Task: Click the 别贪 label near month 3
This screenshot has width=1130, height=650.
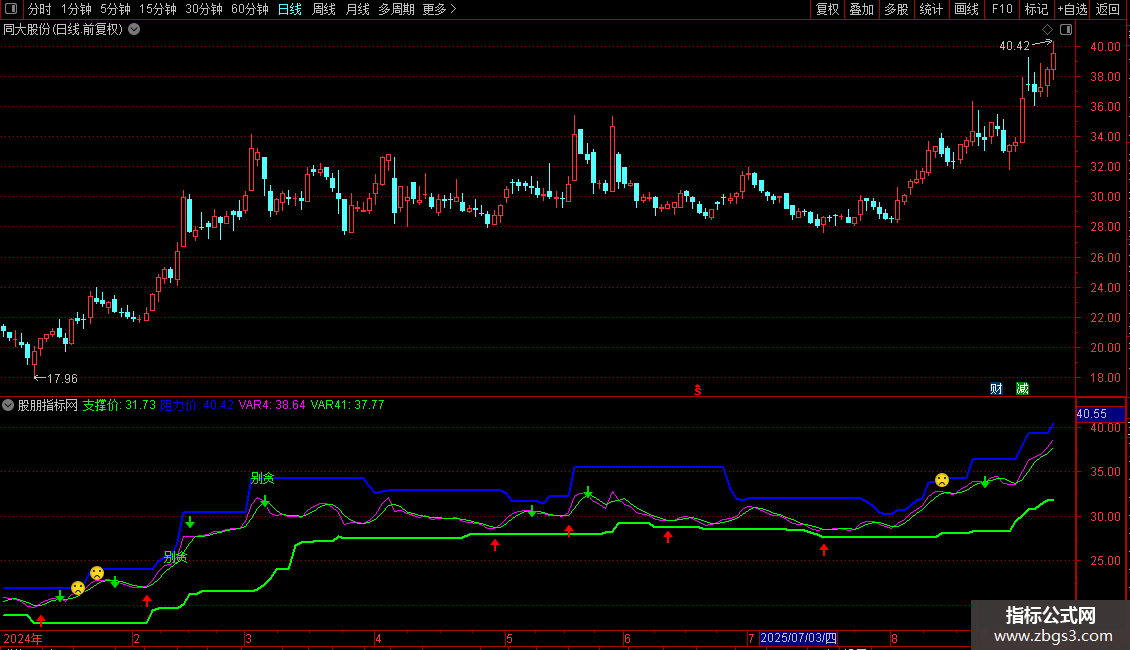Action: click(262, 478)
